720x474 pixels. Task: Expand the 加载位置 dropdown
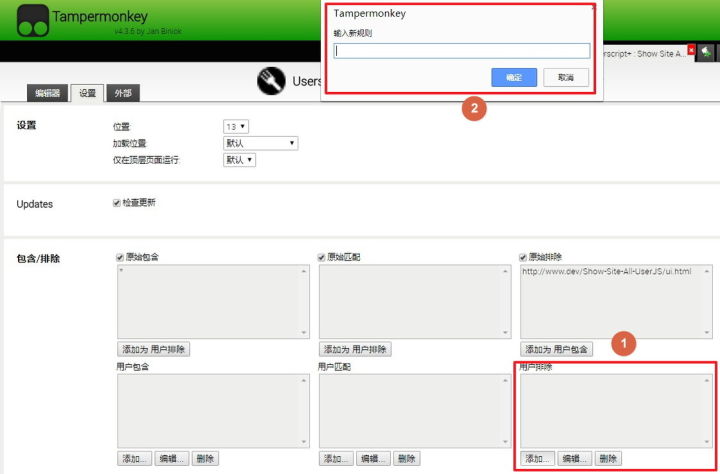260,143
